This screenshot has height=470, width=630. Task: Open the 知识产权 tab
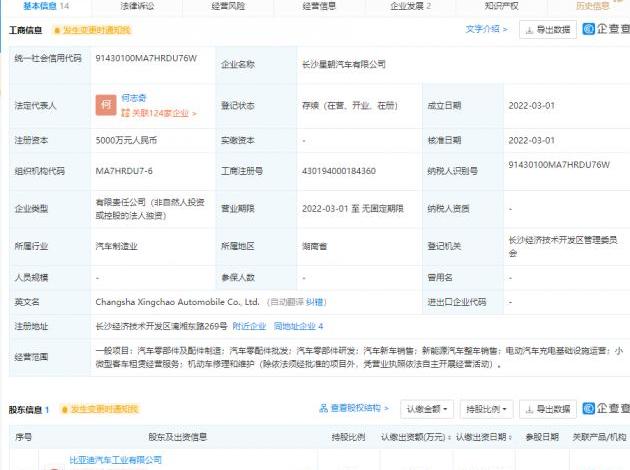pyautogui.click(x=501, y=6)
